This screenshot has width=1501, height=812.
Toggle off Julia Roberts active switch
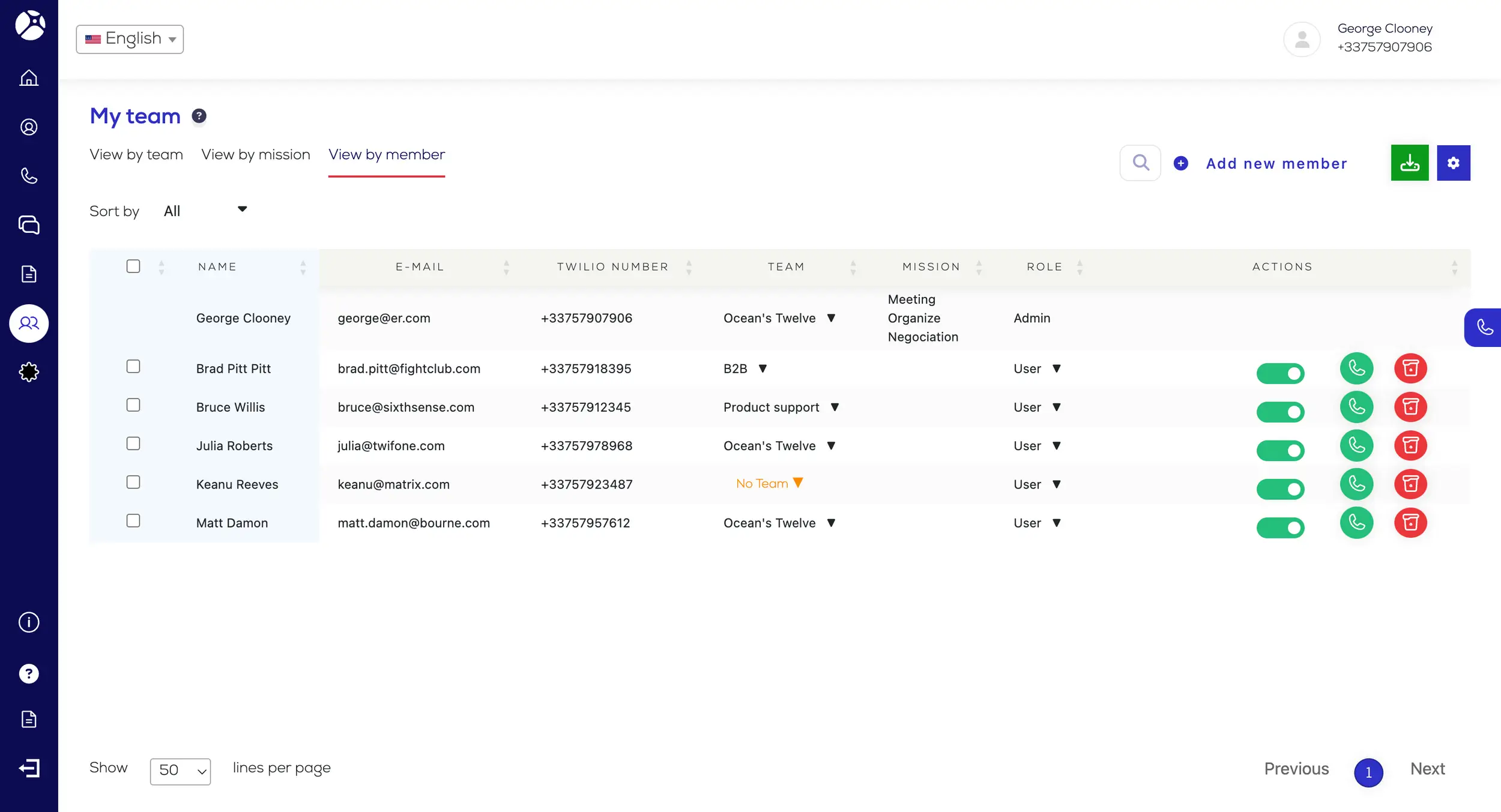coord(1280,450)
